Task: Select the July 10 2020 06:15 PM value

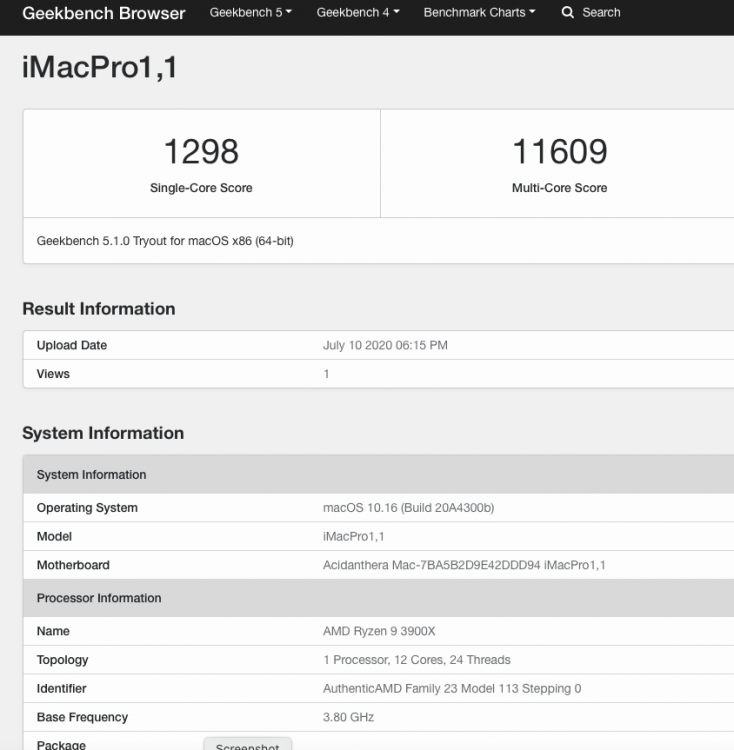Action: coord(385,345)
